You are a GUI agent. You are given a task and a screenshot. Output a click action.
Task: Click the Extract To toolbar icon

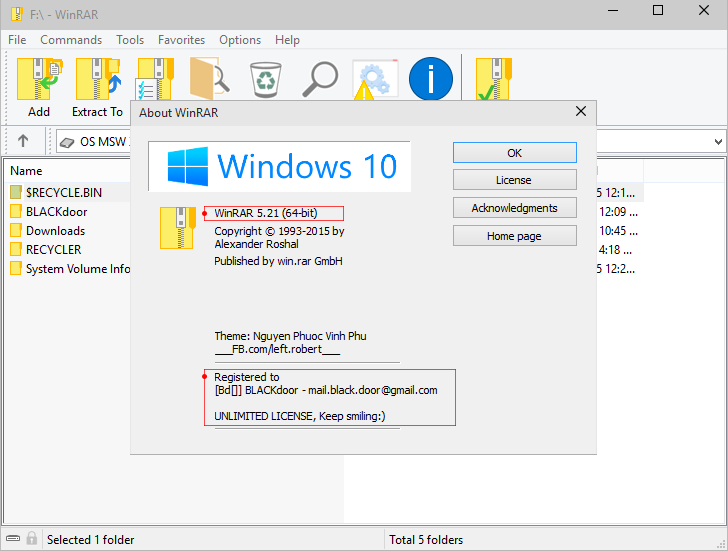coord(98,79)
